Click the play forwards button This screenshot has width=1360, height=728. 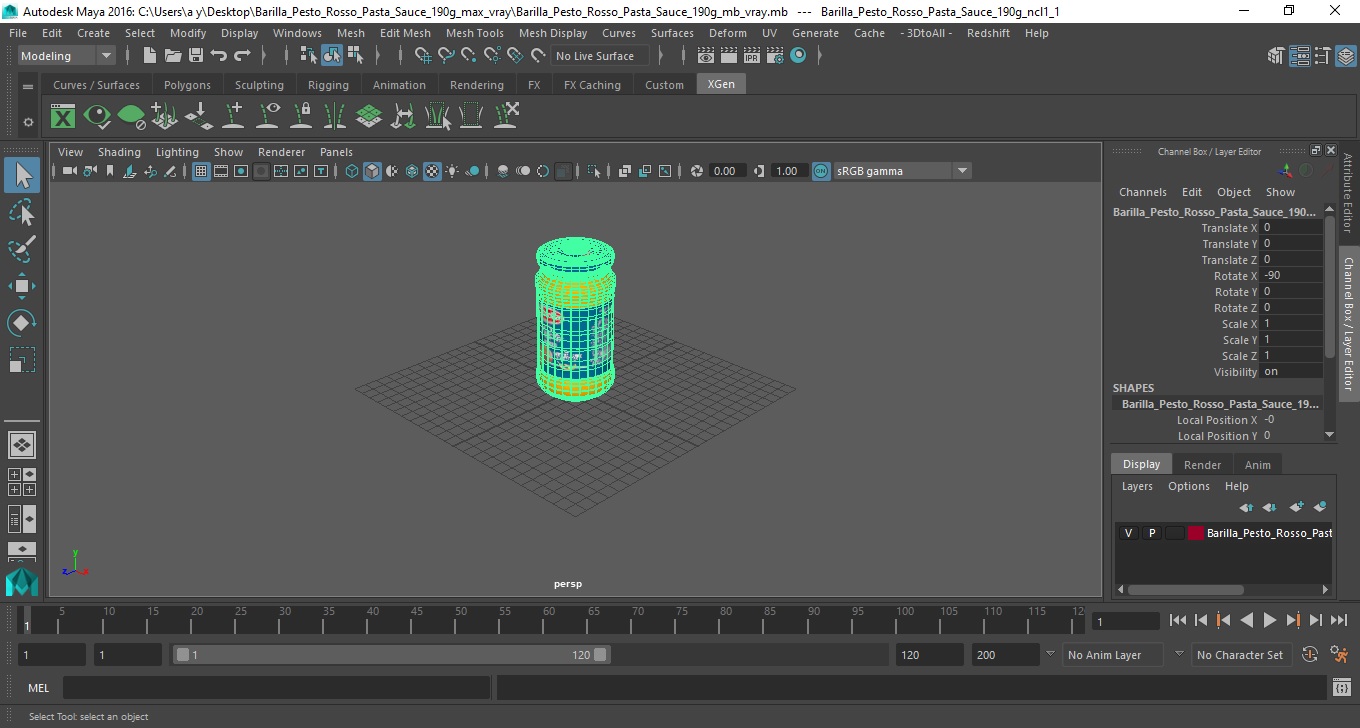tap(1269, 621)
